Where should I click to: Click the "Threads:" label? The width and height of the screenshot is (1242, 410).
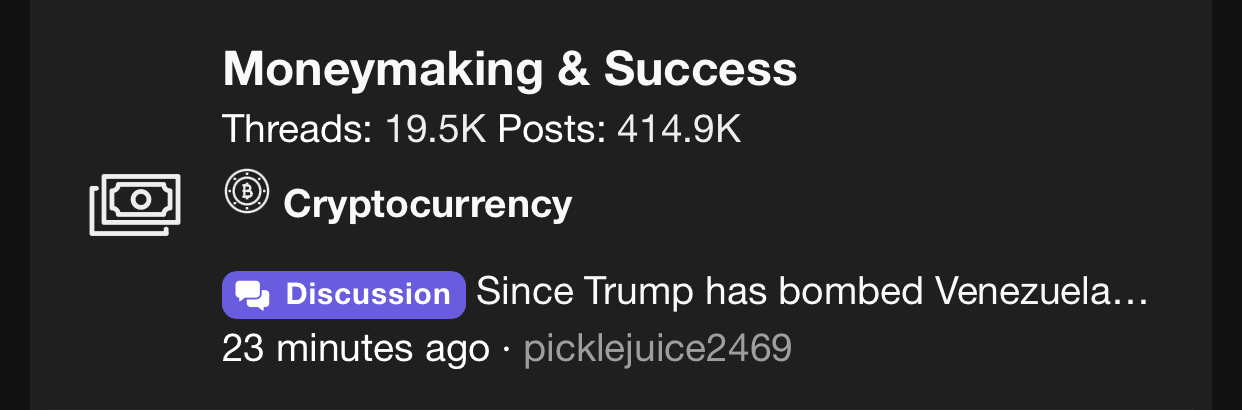[295, 129]
